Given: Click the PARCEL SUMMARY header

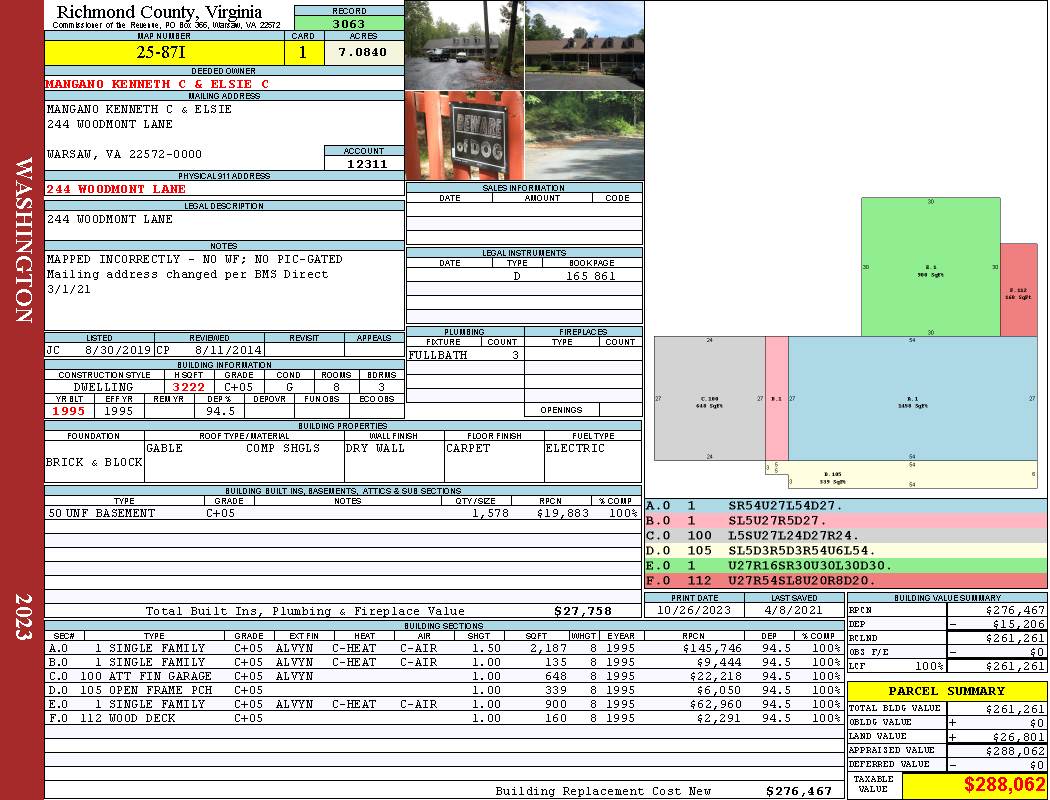Looking at the screenshot, I should (946, 691).
